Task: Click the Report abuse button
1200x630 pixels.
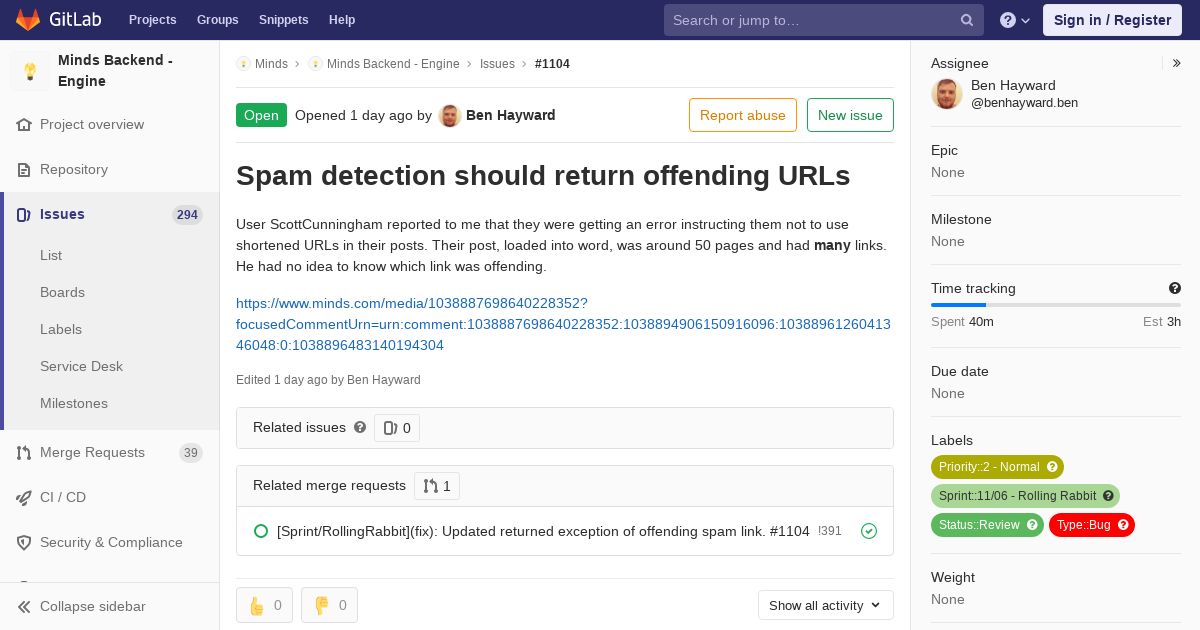Action: point(743,115)
